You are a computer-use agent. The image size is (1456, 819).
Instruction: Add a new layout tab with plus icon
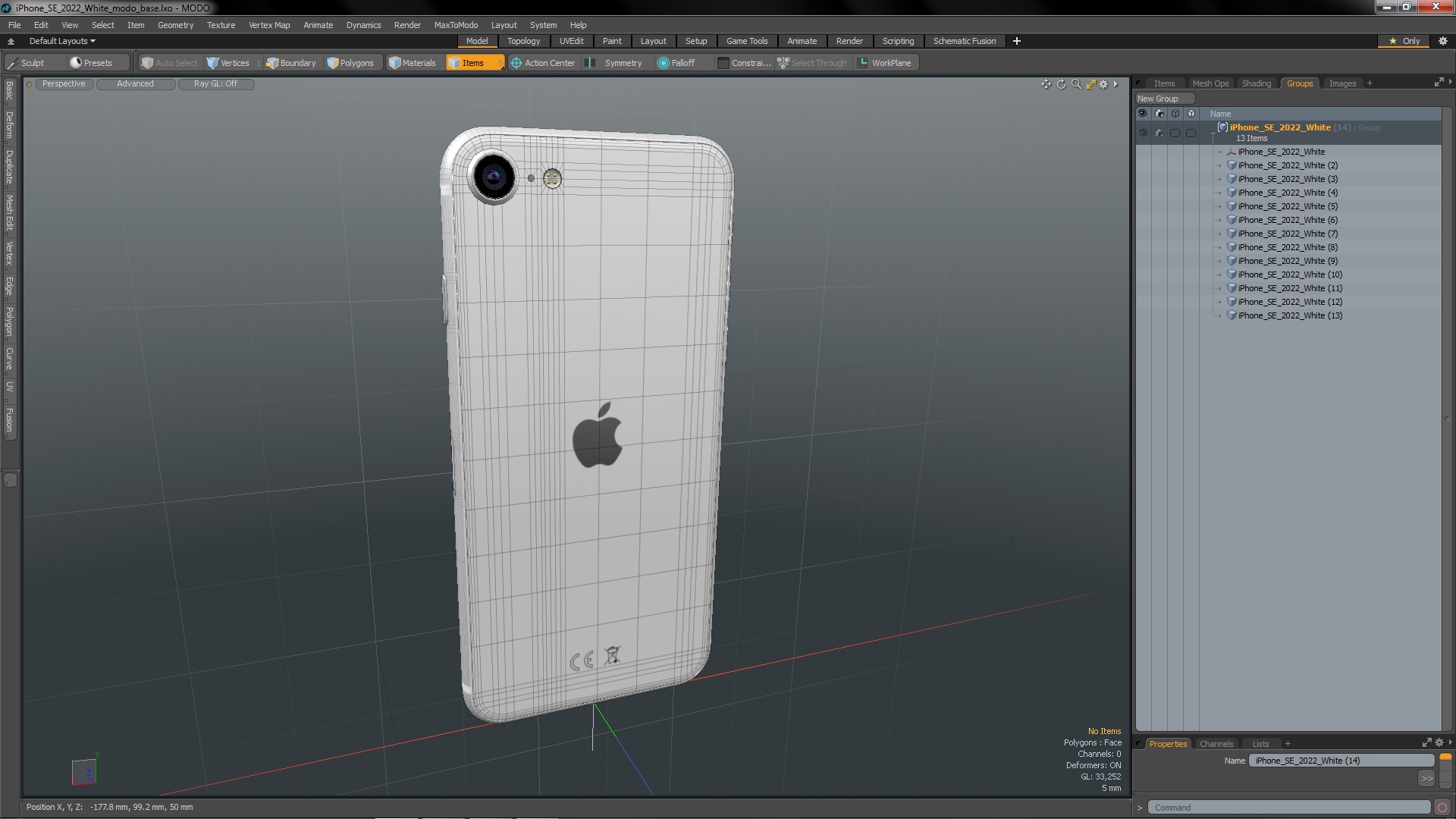[x=1017, y=41]
